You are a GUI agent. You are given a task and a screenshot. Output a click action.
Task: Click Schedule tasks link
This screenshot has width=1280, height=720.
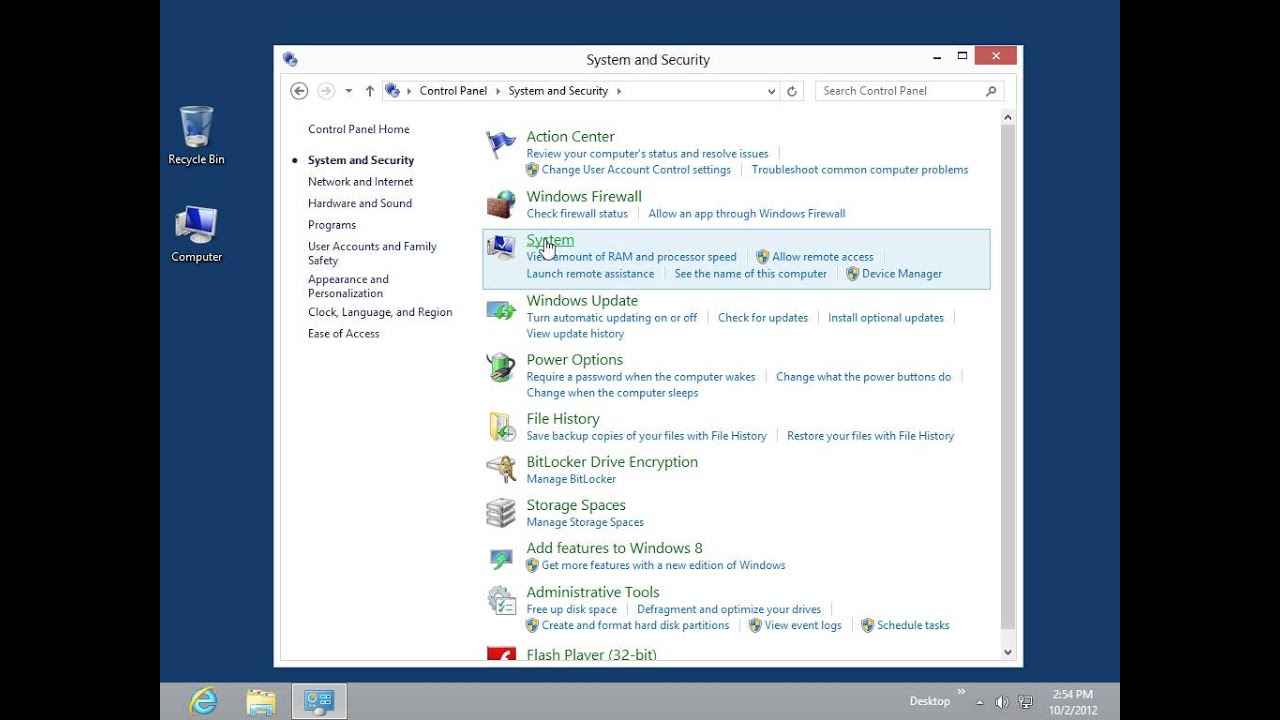pyautogui.click(x=913, y=626)
